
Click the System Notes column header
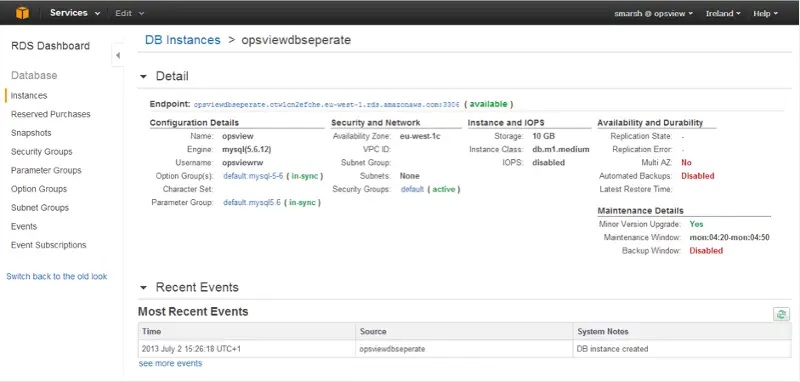click(x=682, y=331)
